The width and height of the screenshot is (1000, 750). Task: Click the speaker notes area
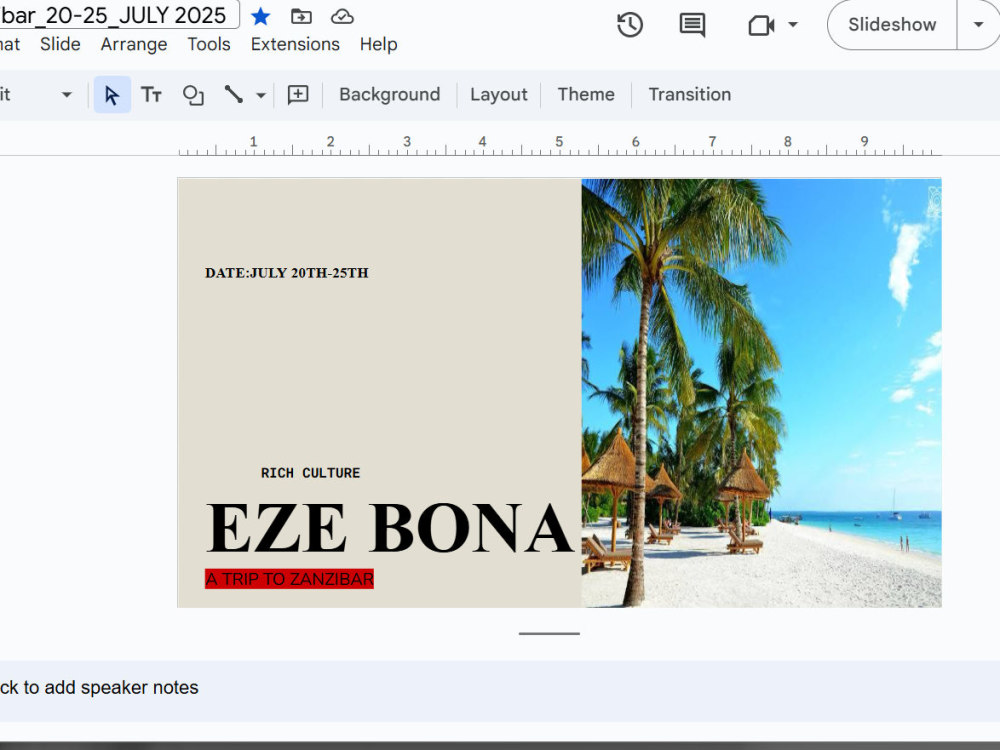[500, 691]
